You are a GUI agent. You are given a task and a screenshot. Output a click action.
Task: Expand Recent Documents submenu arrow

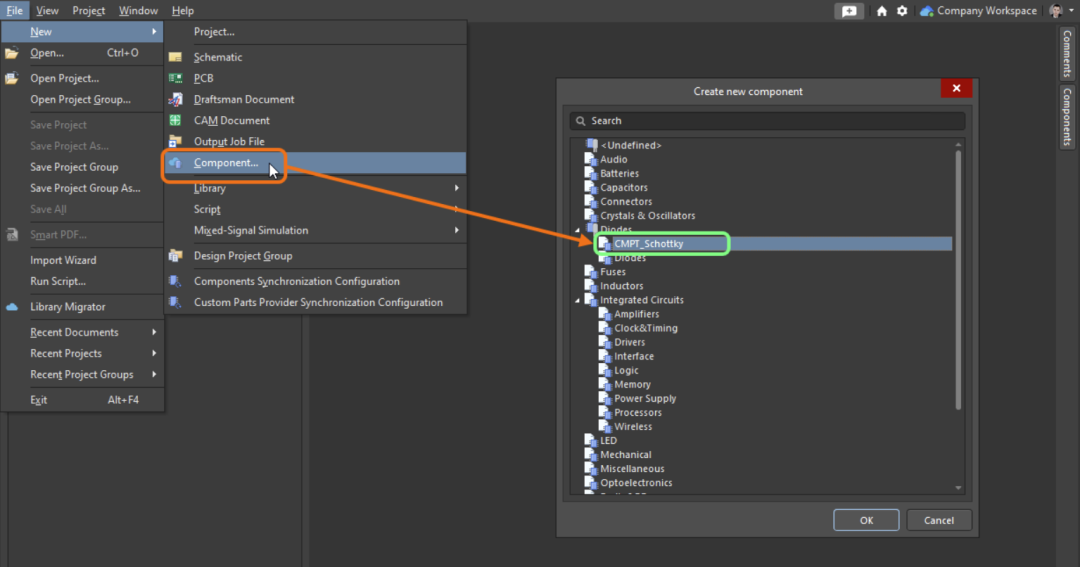pyautogui.click(x=154, y=332)
